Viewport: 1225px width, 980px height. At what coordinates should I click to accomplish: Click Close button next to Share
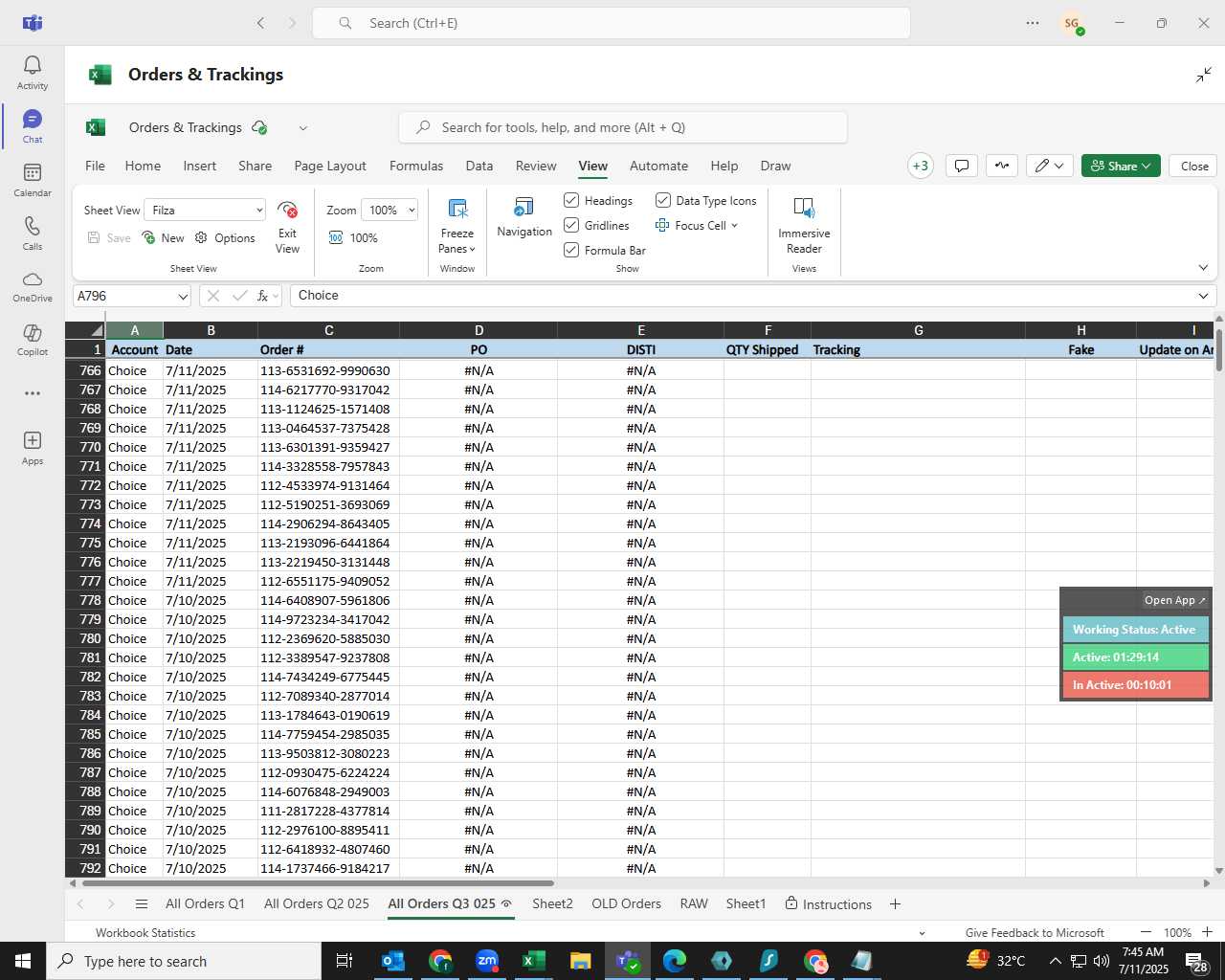pos(1193,166)
